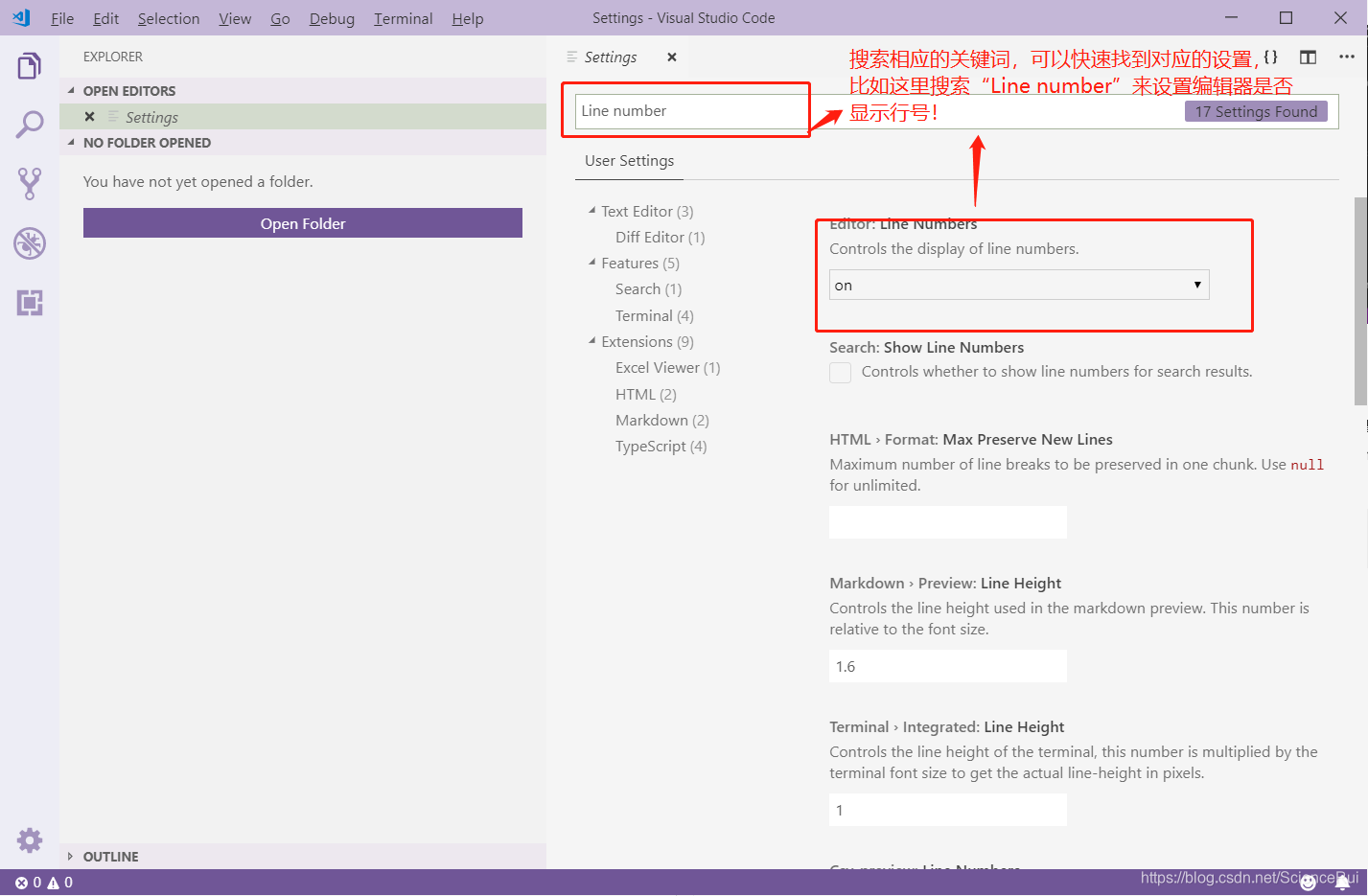Click the Open Folder button

303,223
